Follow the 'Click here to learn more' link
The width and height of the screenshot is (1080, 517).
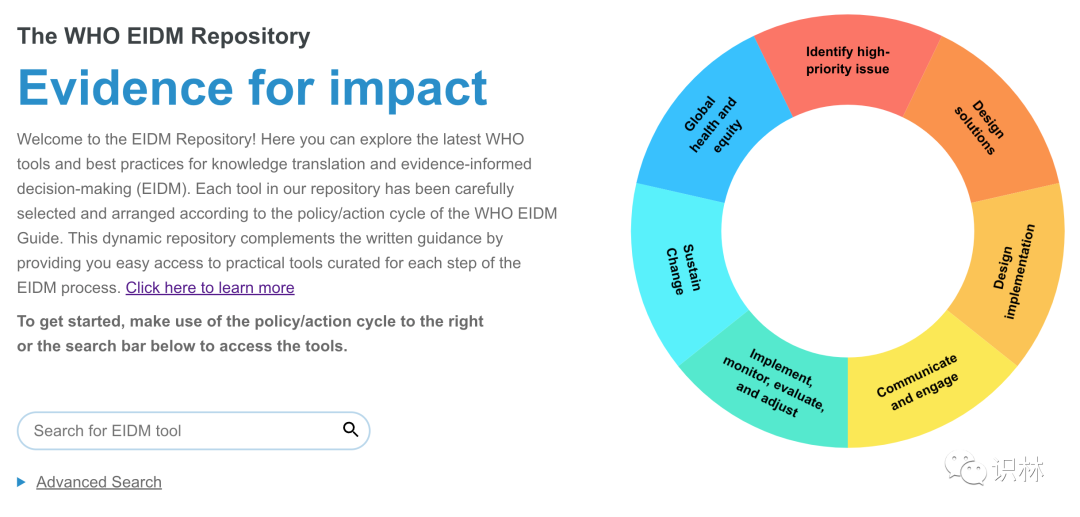(x=210, y=288)
